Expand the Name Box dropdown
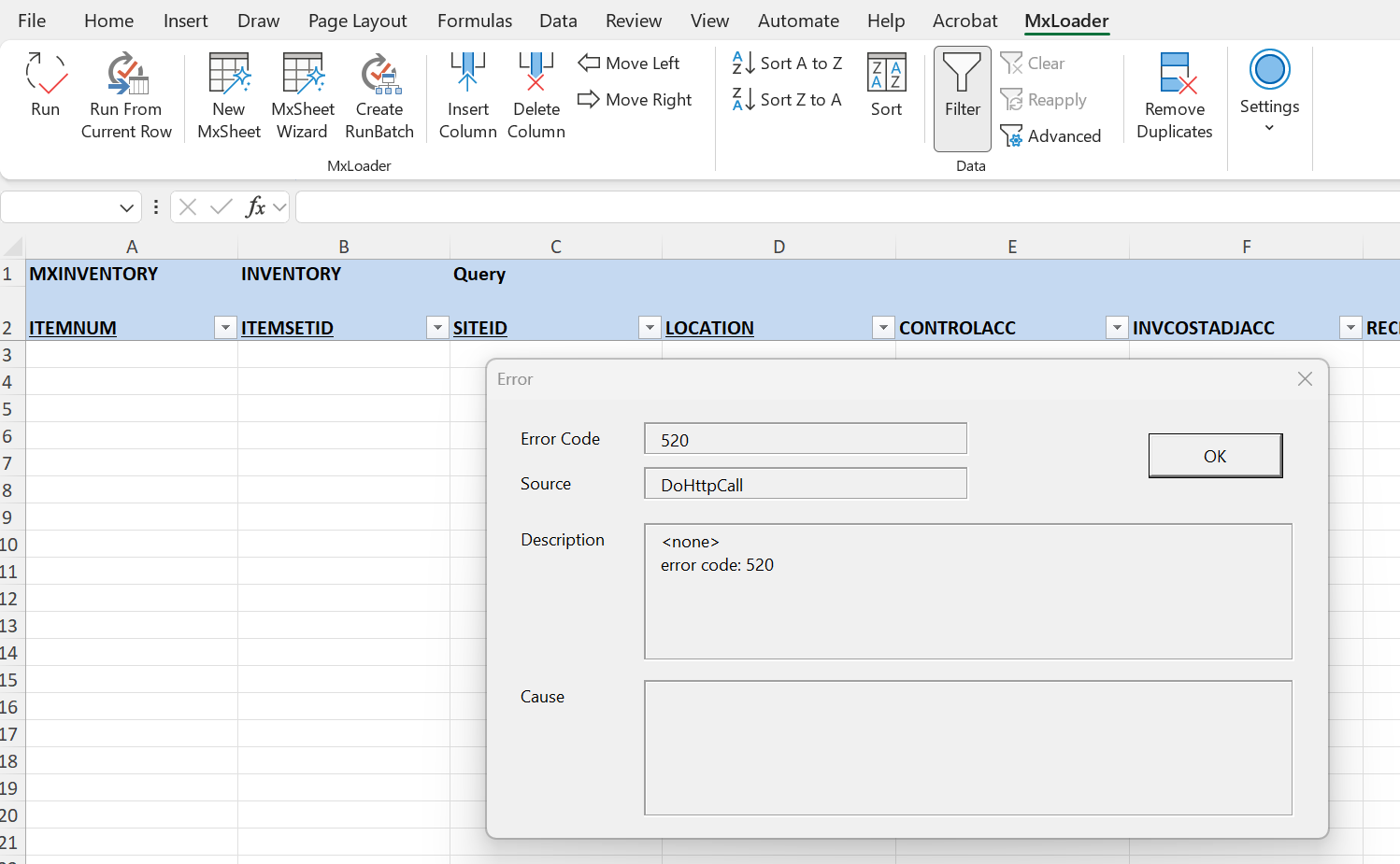 [x=127, y=207]
